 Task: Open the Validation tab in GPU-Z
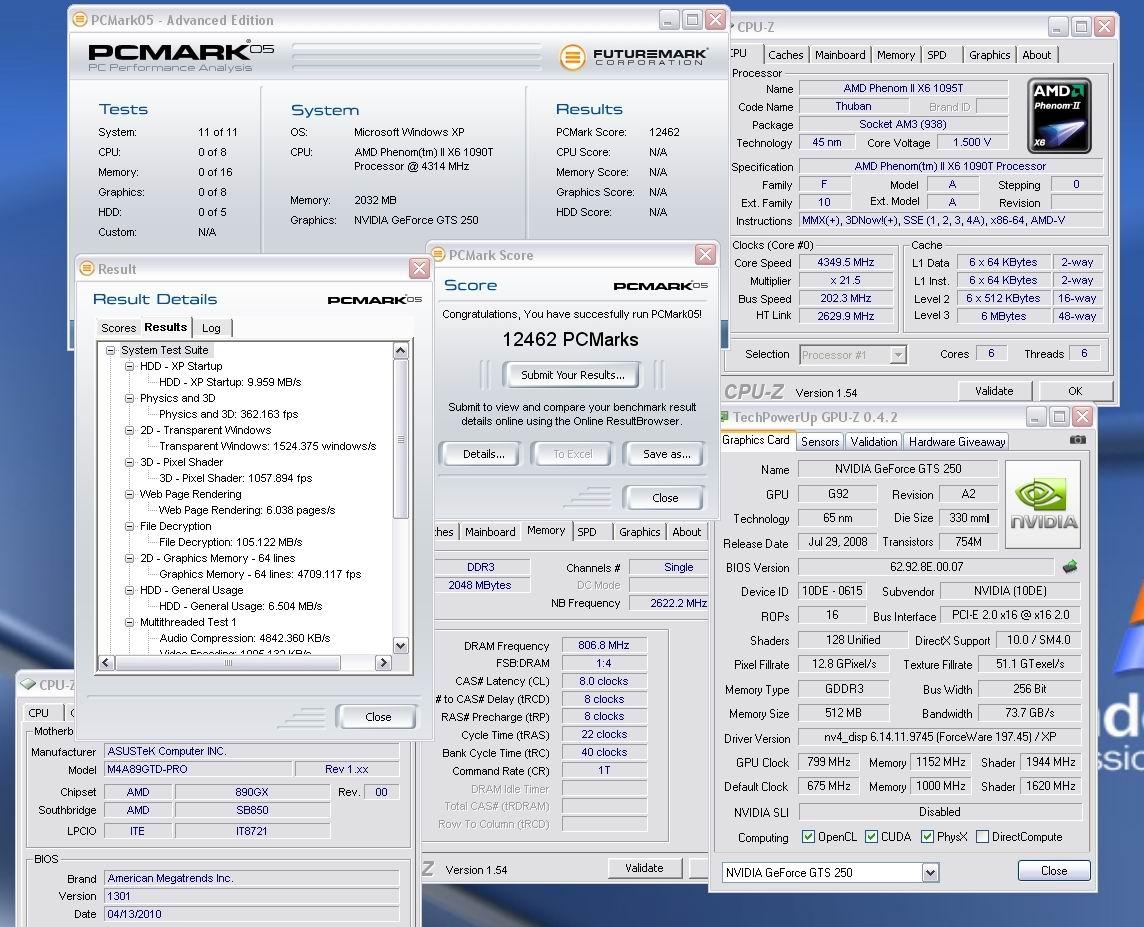pos(873,441)
